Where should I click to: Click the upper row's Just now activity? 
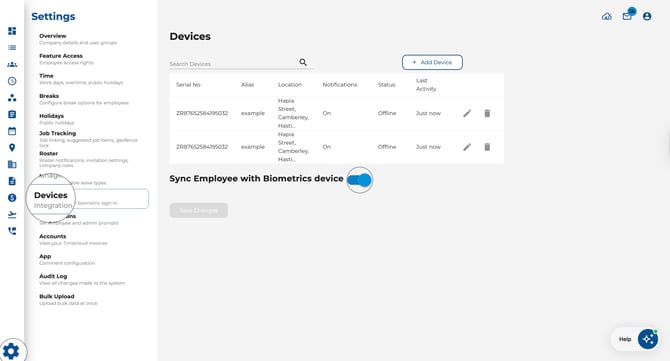pos(428,113)
